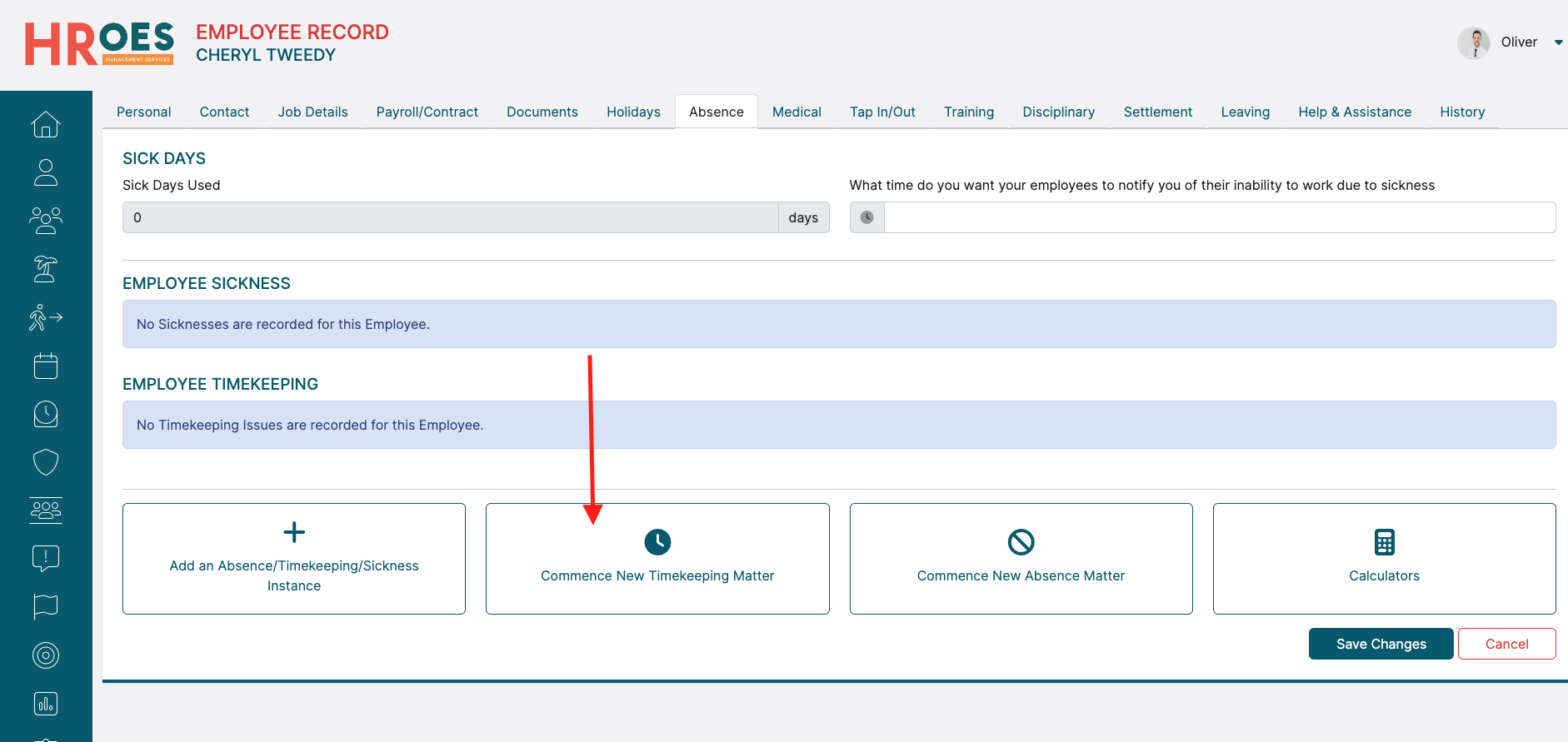
Task: Open the calendar icon in sidebar
Action: pos(46,366)
